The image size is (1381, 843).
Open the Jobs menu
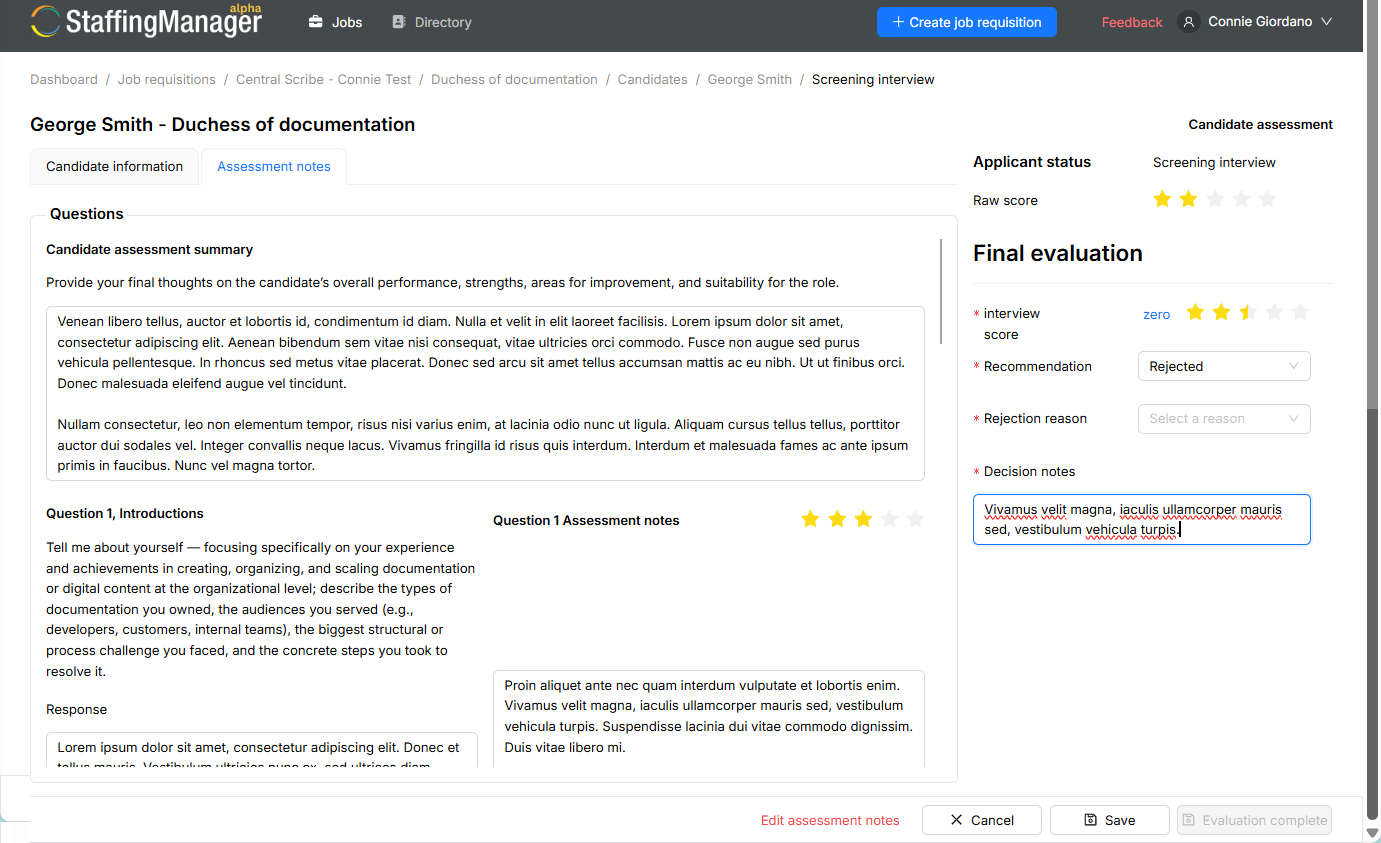335,22
